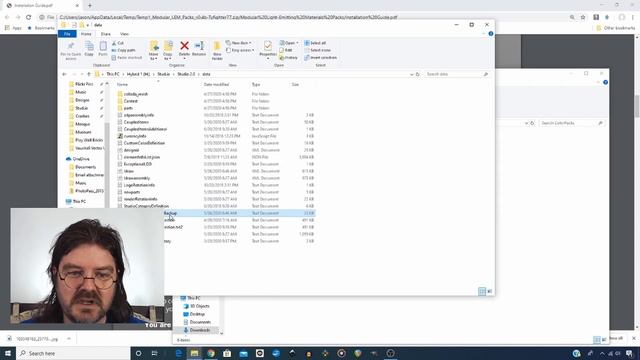The width and height of the screenshot is (640, 360).
Task: Click the bookmark star in Chrome's address bar
Action: tap(583, 17)
